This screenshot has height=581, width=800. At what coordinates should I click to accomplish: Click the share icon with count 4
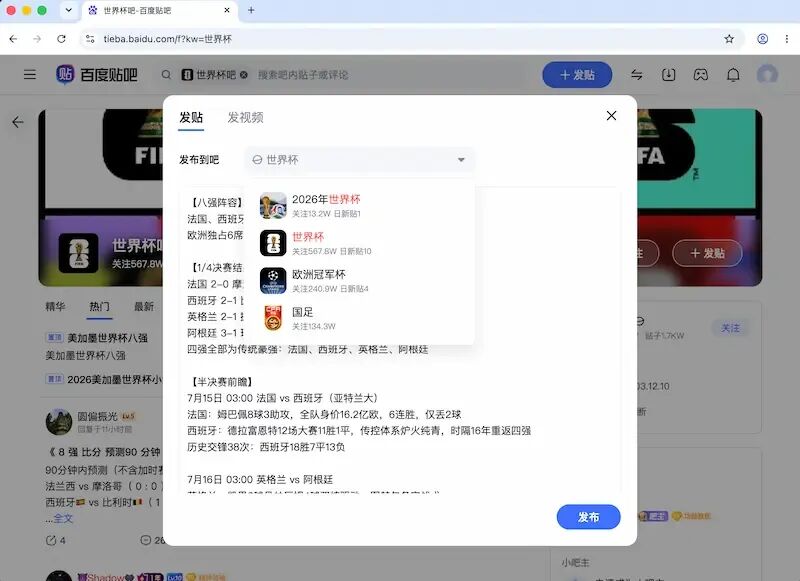(x=51, y=540)
